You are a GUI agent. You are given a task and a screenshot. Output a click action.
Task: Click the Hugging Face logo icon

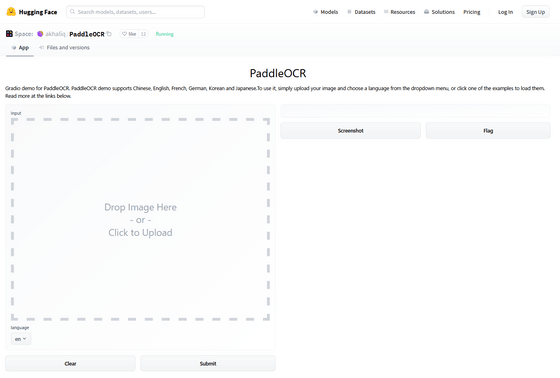pos(11,12)
